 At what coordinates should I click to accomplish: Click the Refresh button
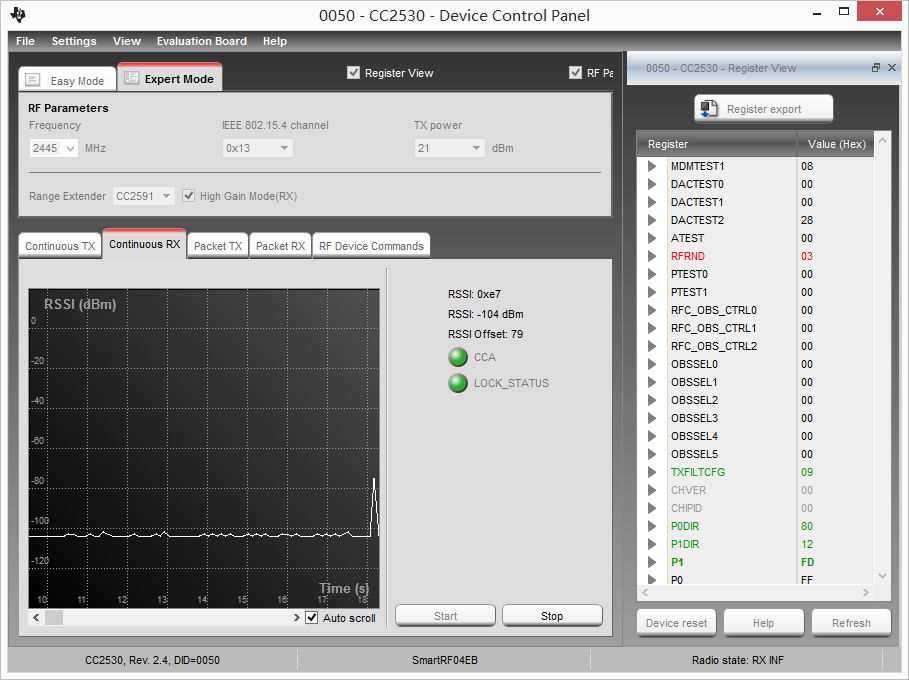pyautogui.click(x=851, y=623)
